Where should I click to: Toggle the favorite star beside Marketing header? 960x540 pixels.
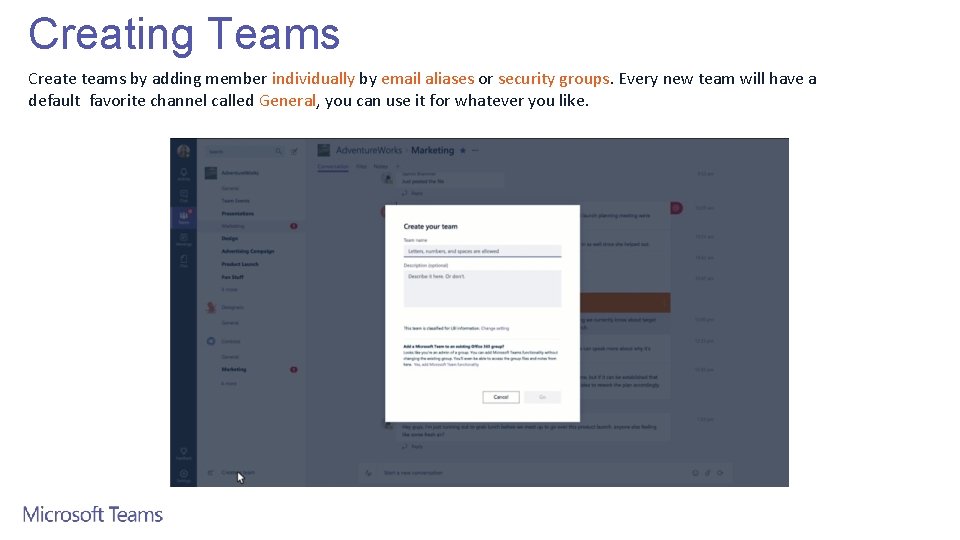(463, 151)
